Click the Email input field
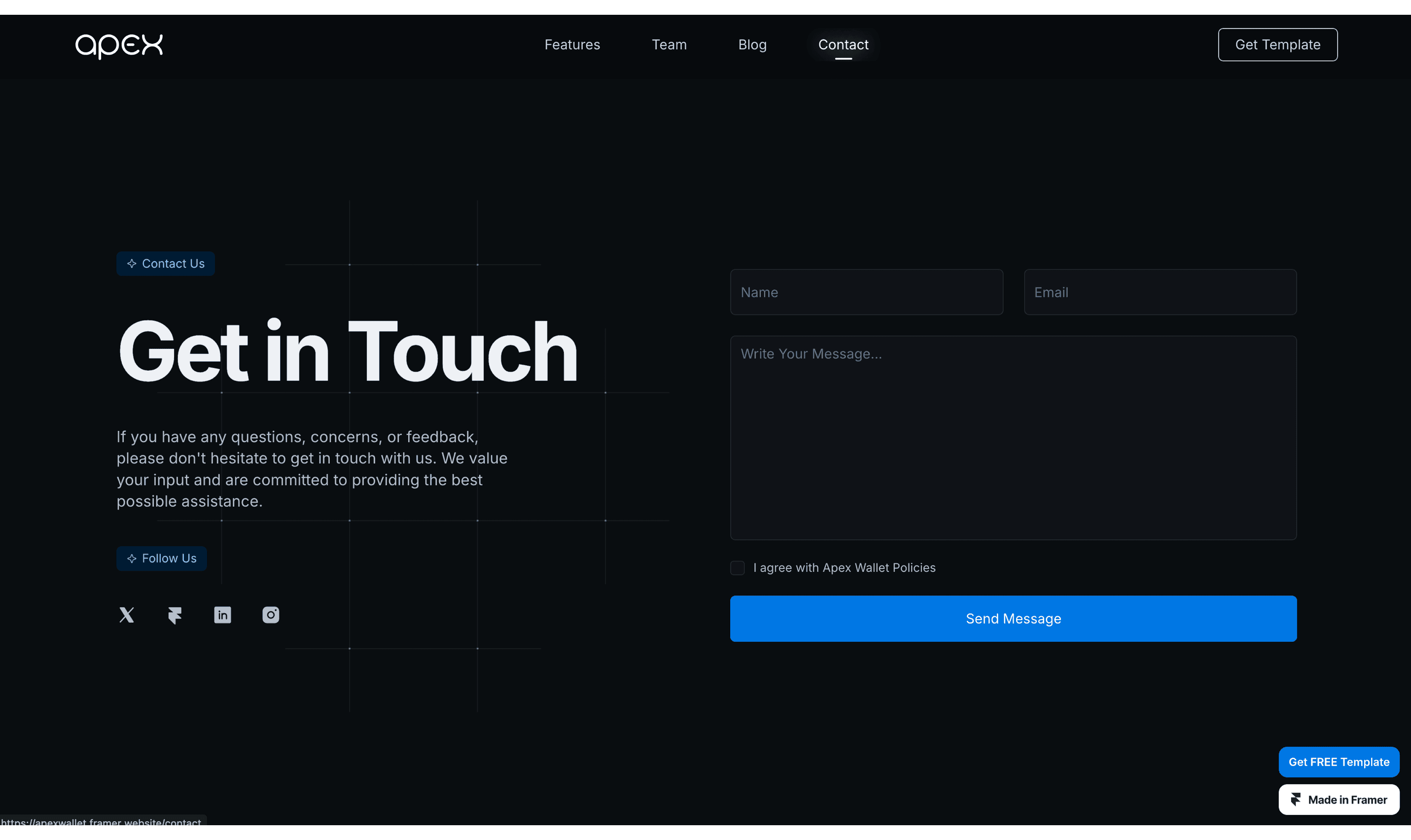The image size is (1411, 840). (x=1160, y=292)
